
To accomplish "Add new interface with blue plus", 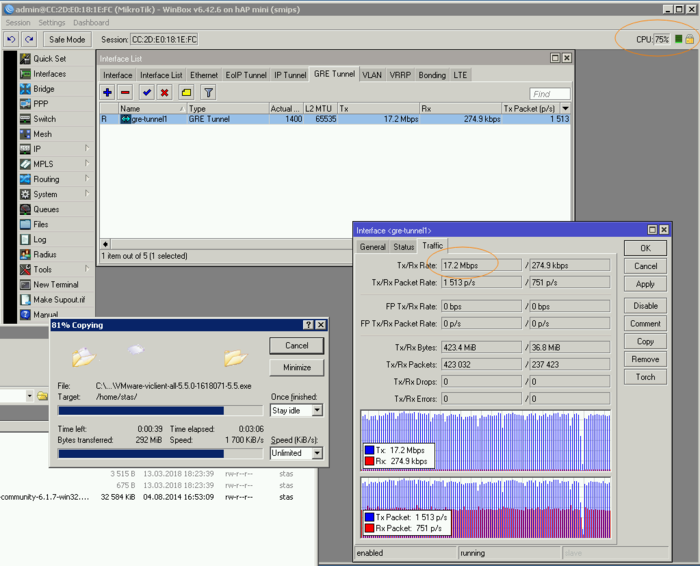I will pos(107,92).
